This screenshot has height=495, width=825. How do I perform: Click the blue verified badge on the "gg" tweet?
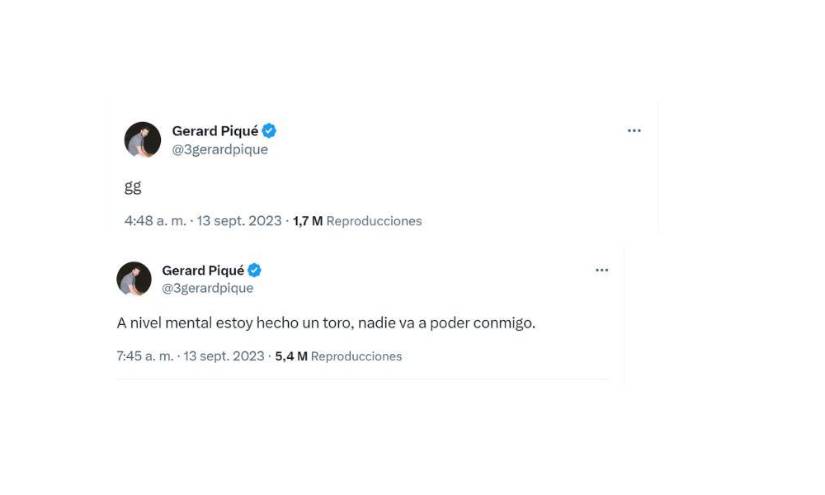coord(270,131)
